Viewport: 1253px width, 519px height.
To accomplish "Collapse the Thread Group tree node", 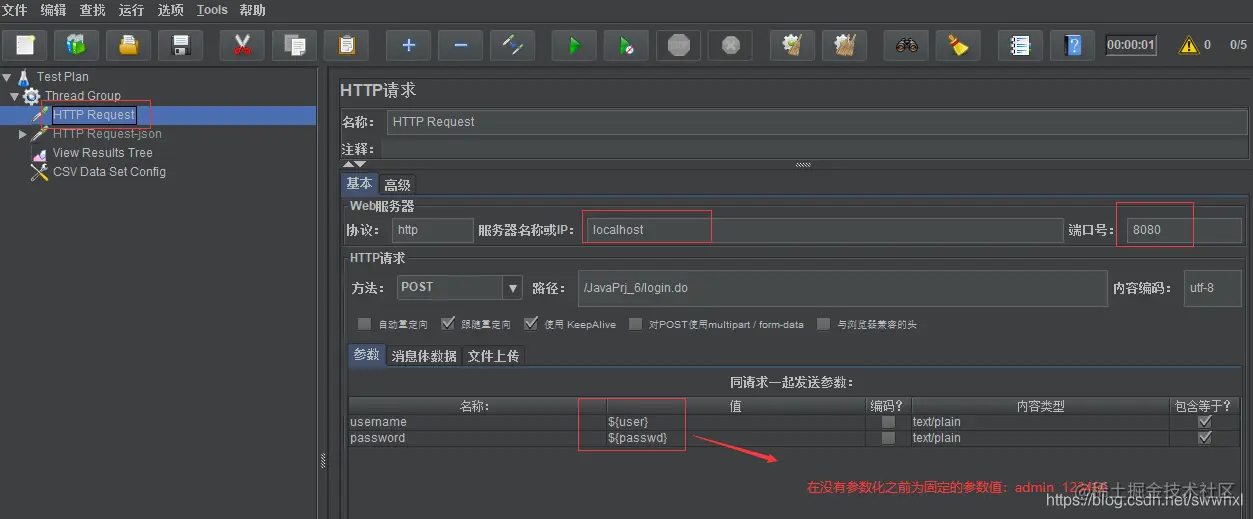I will pos(15,96).
